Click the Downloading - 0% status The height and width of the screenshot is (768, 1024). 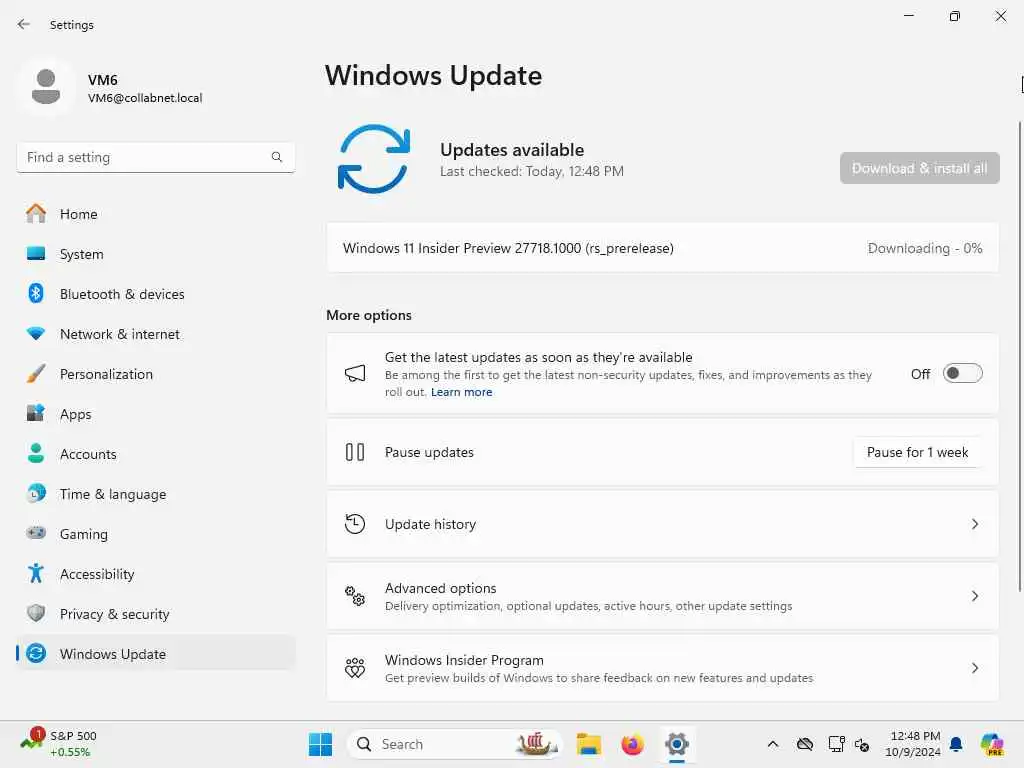click(925, 248)
